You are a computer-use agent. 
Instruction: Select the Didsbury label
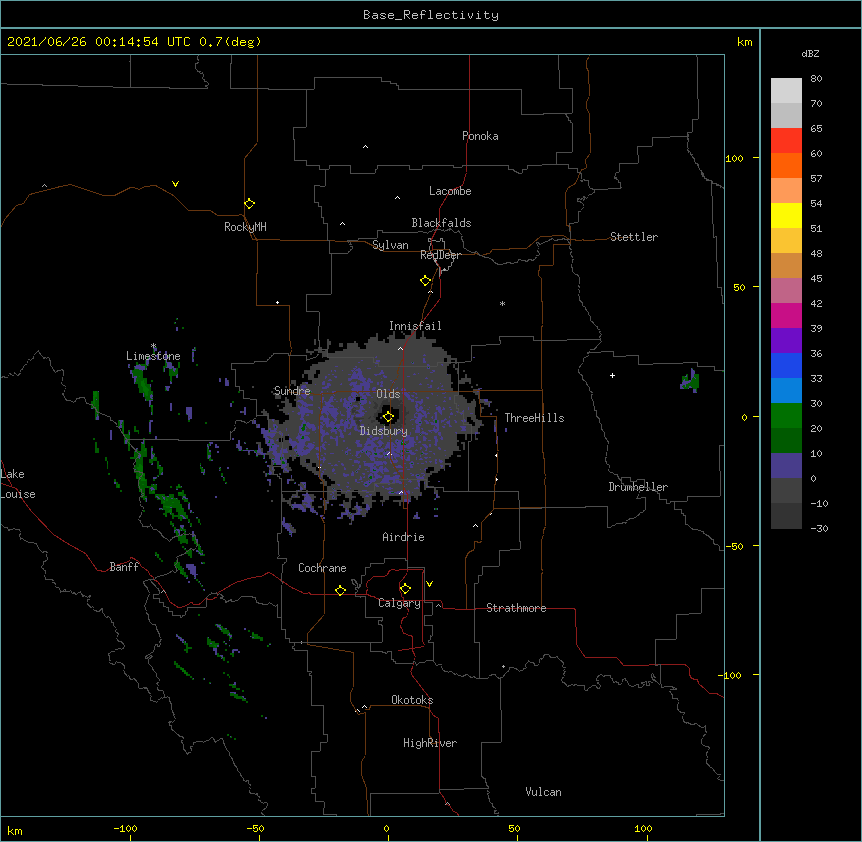tap(384, 431)
